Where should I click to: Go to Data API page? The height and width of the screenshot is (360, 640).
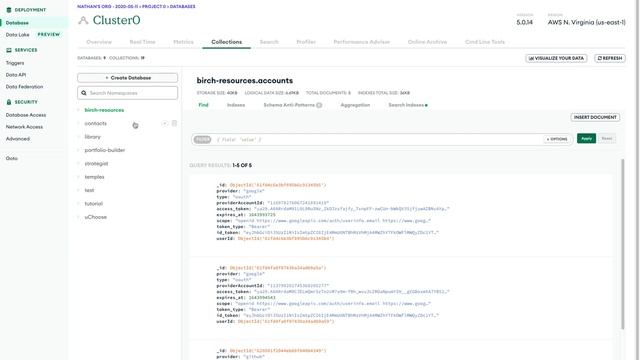[16, 75]
